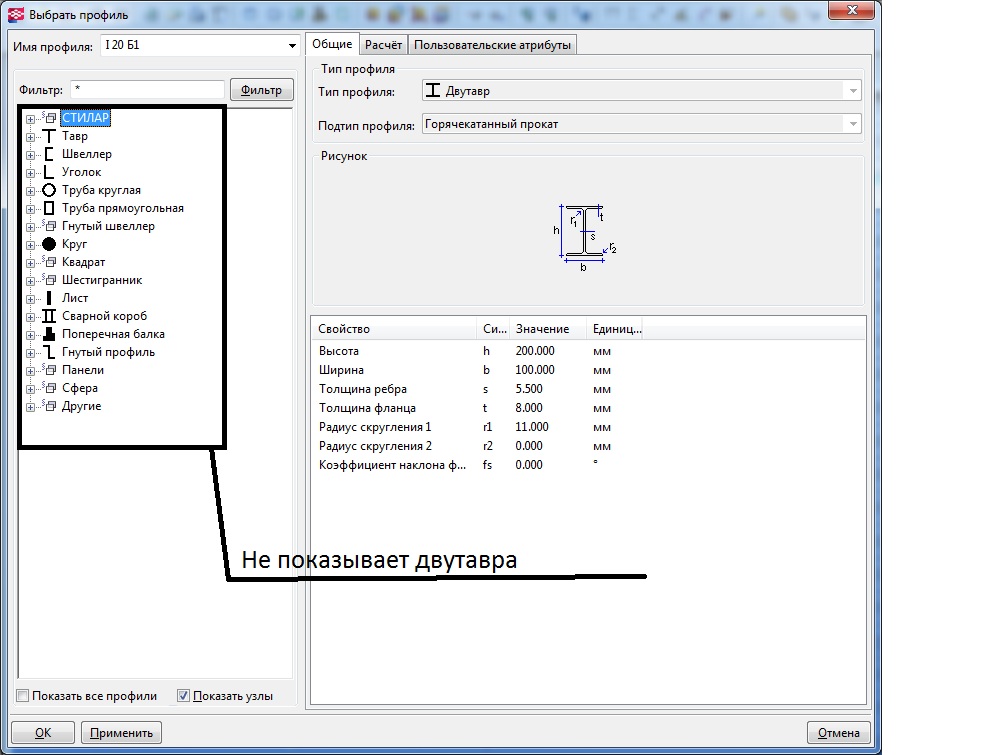Click the Труба прямоугольная icon
Viewport: 1008px width, 755px height.
[48, 208]
